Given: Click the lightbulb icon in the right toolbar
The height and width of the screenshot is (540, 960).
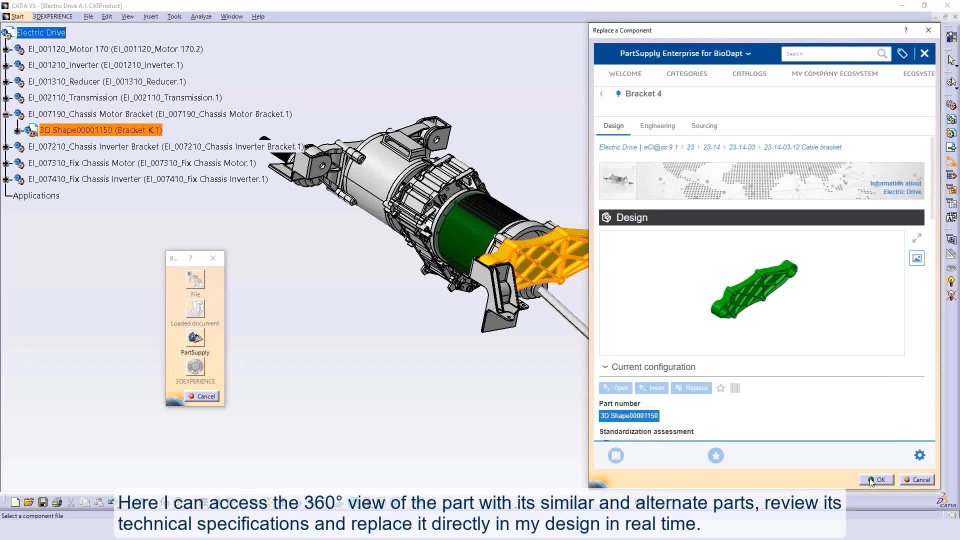Looking at the screenshot, I should point(951,282).
